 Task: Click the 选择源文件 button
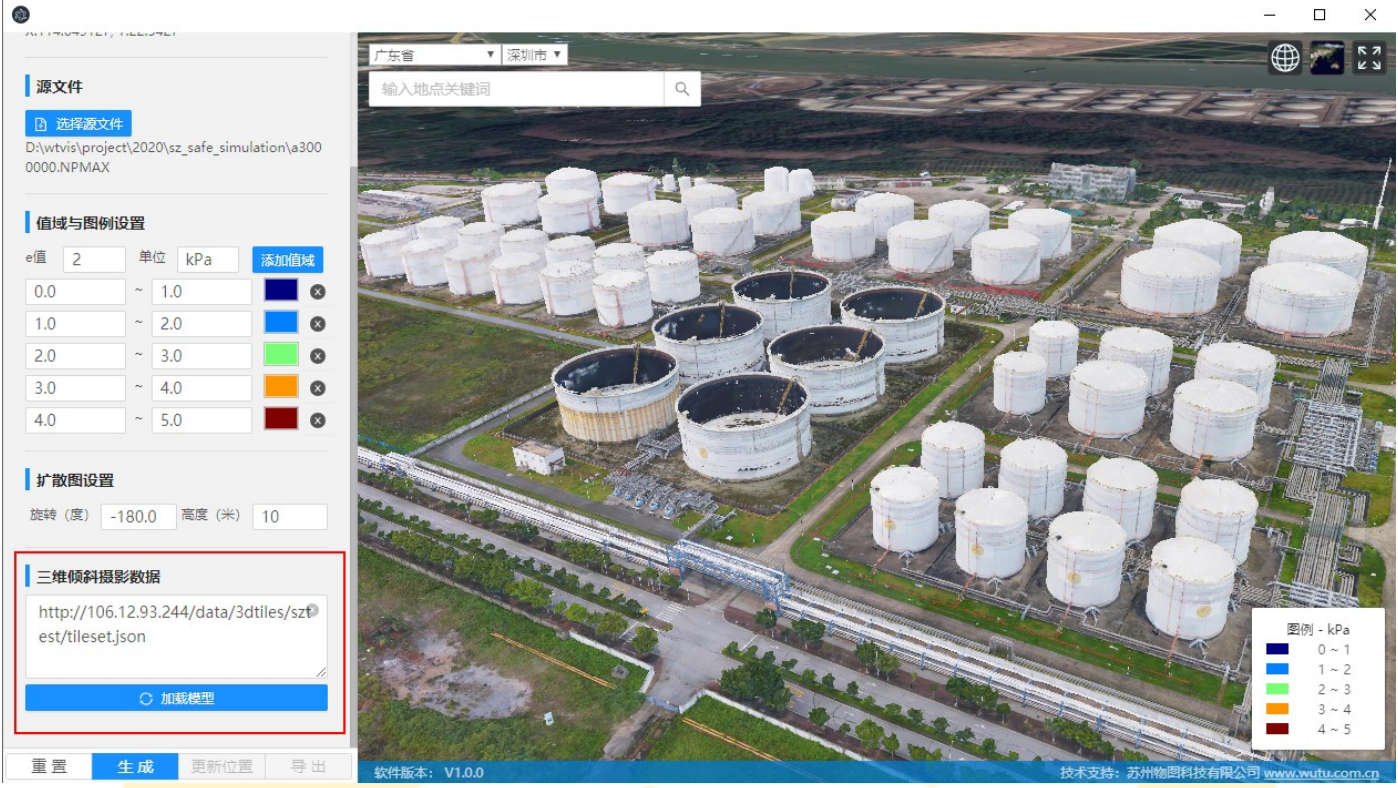(78, 124)
